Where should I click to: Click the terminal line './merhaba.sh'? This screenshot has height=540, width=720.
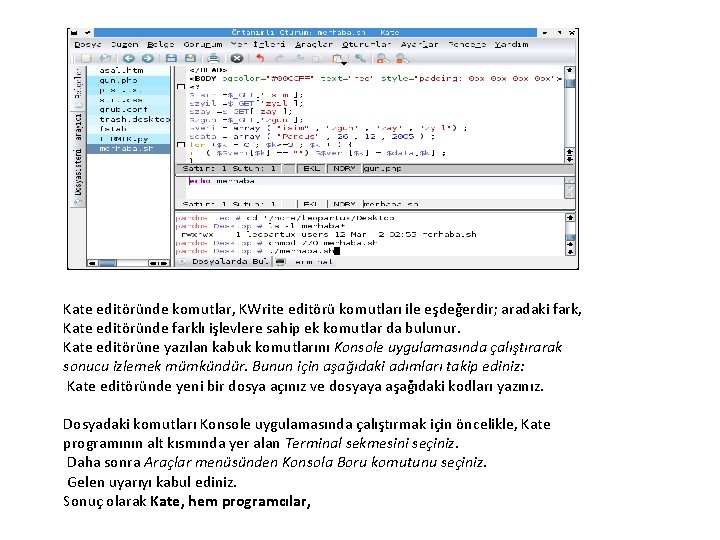pyautogui.click(x=258, y=251)
